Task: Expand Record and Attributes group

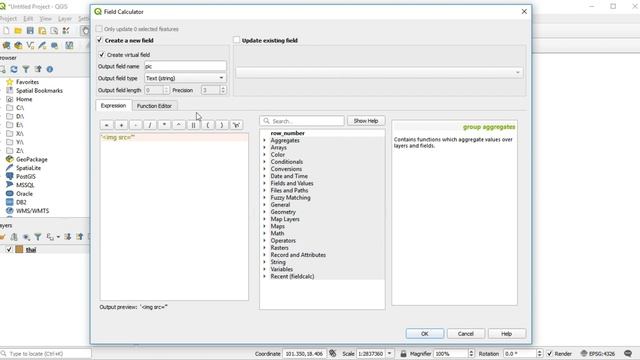Action: click(x=264, y=255)
